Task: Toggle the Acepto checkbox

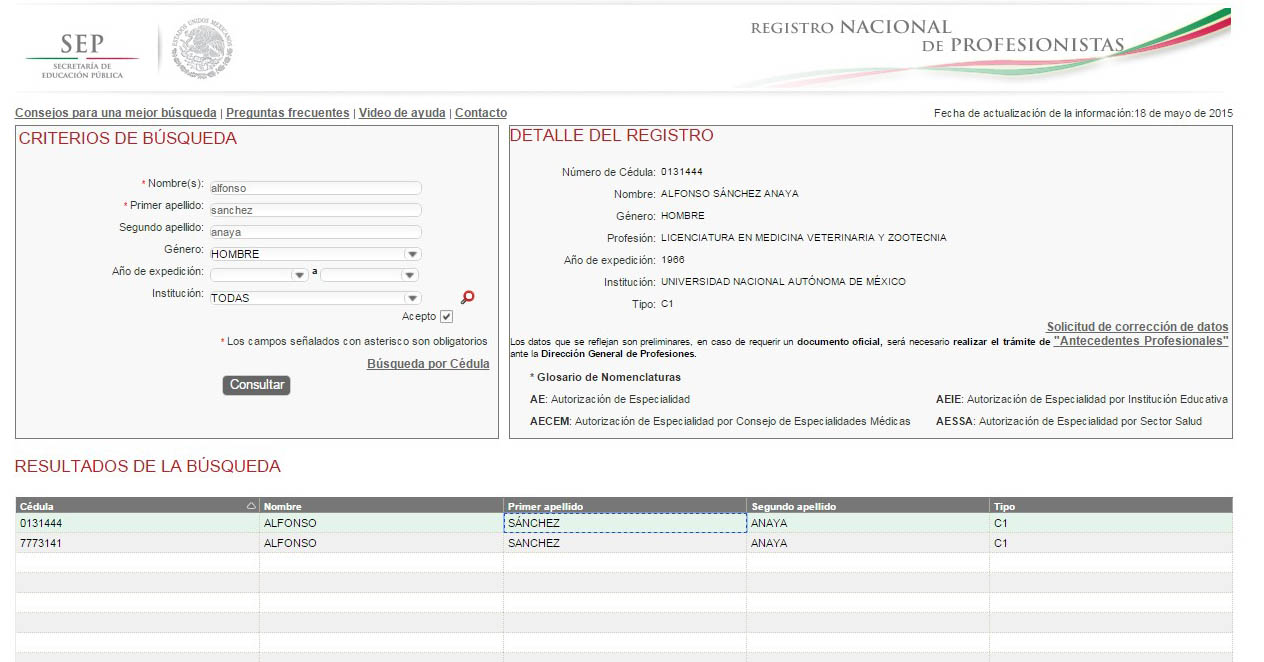Action: pos(446,317)
